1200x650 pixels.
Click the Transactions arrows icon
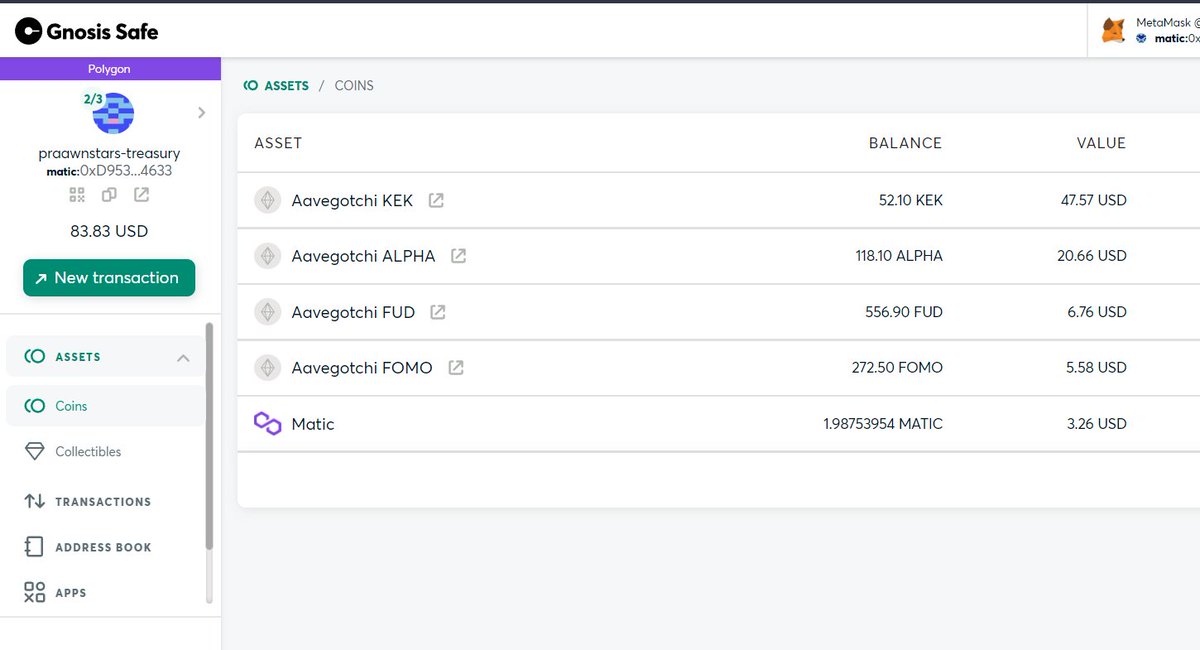pyautogui.click(x=35, y=502)
